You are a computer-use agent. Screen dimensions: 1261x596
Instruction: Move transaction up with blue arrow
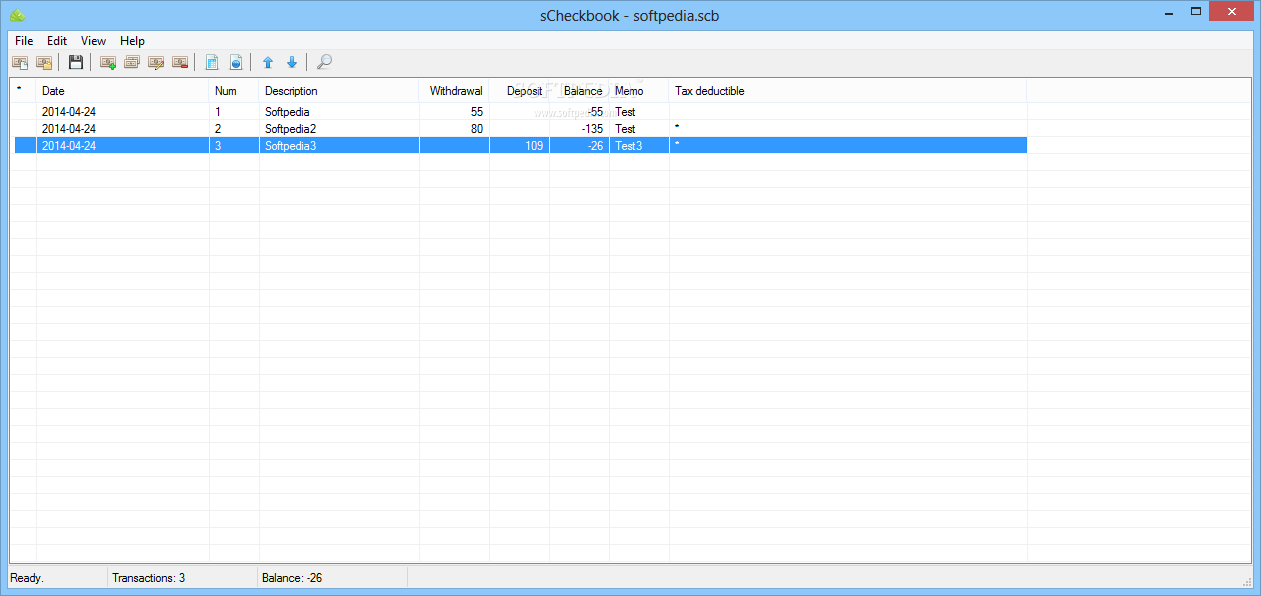tap(268, 62)
